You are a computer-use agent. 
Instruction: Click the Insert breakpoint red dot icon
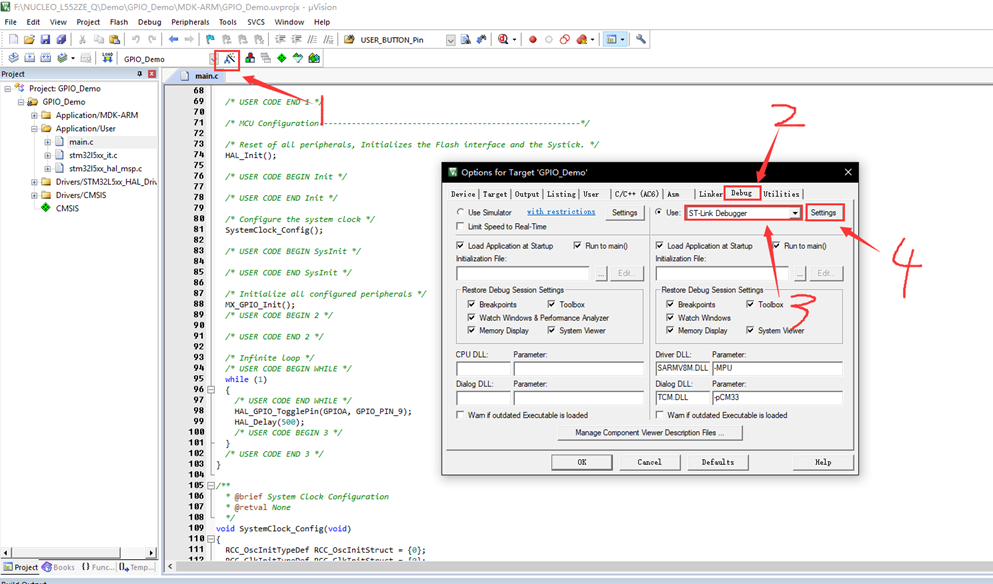532,40
